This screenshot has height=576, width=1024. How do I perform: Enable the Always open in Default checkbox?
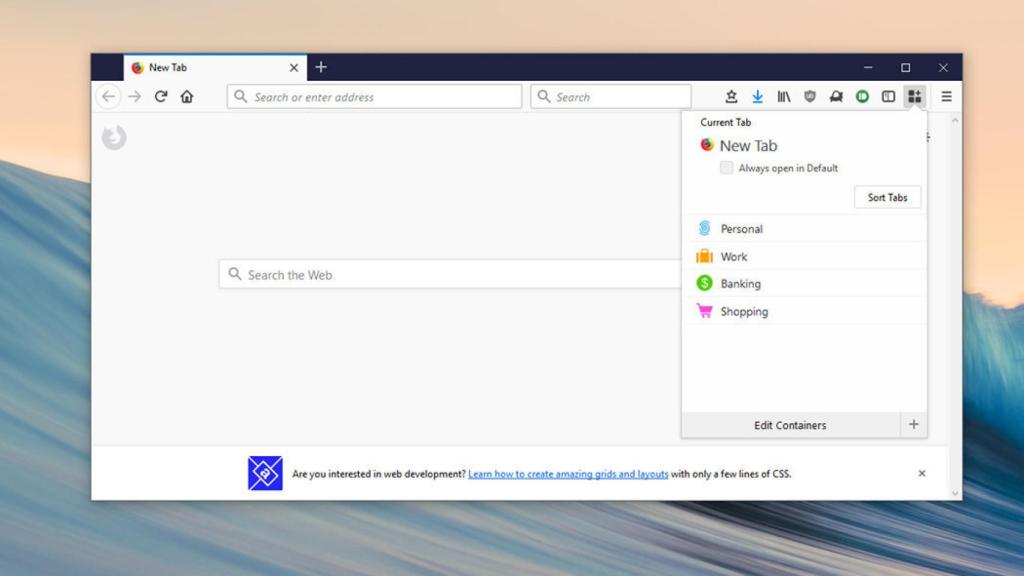[726, 168]
